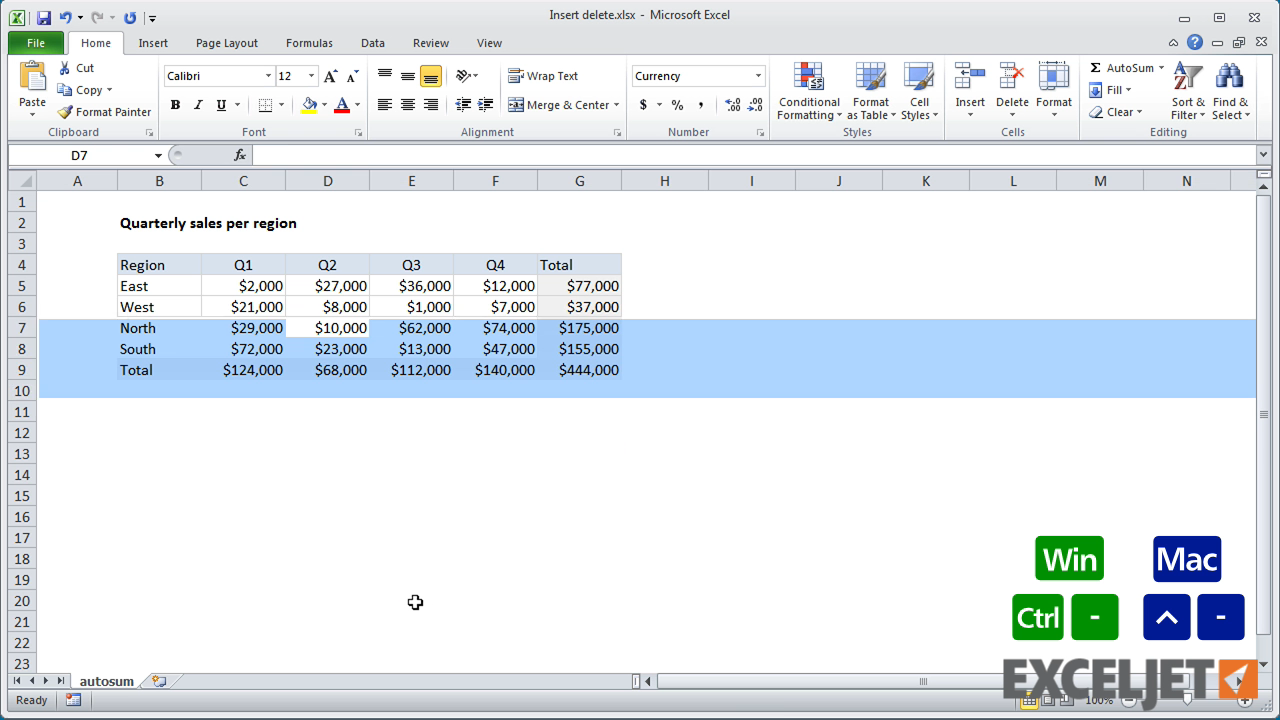Open Cell Styles gallery

coord(919,91)
